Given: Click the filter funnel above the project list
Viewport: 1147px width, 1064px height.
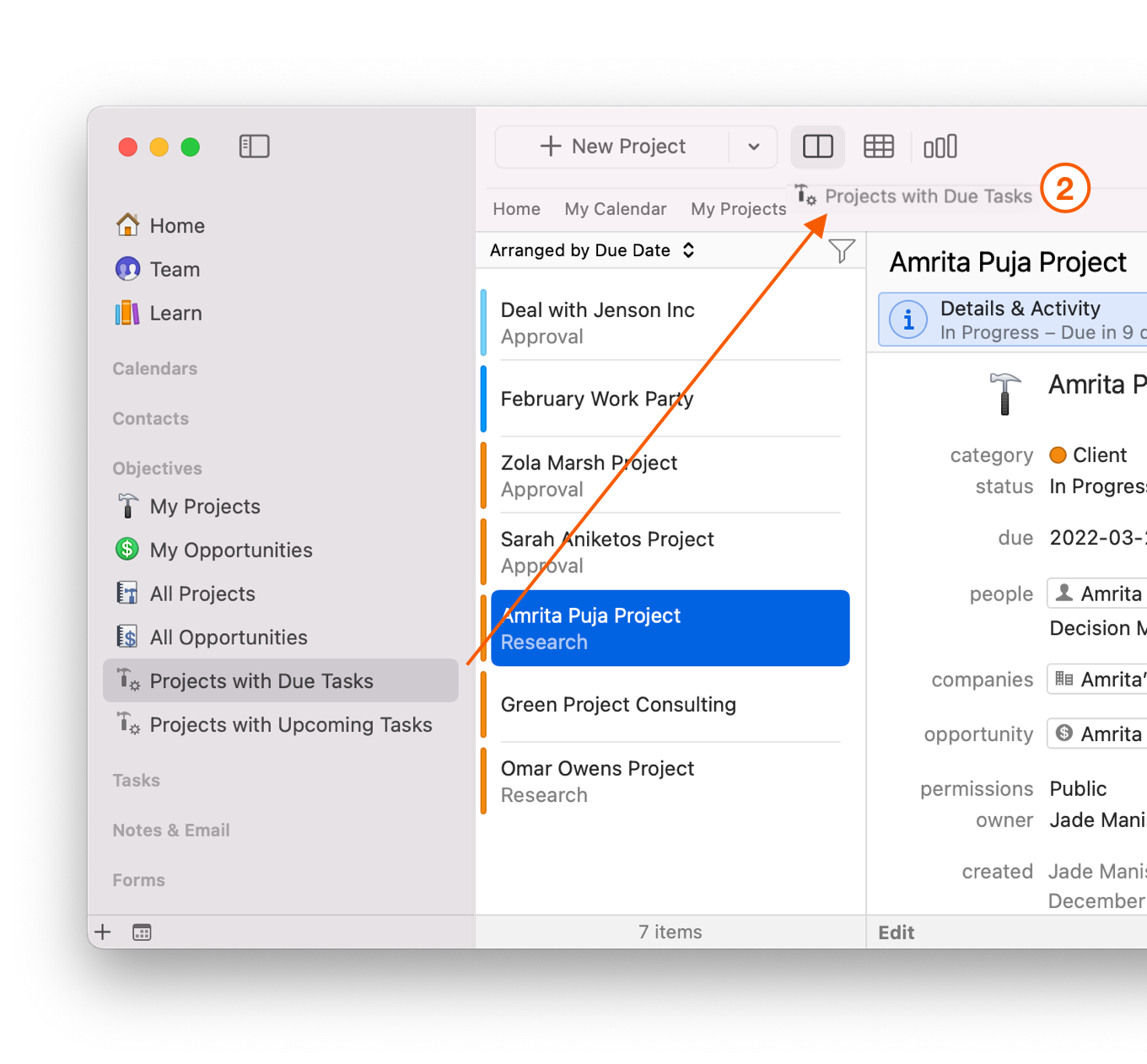Looking at the screenshot, I should [841, 250].
